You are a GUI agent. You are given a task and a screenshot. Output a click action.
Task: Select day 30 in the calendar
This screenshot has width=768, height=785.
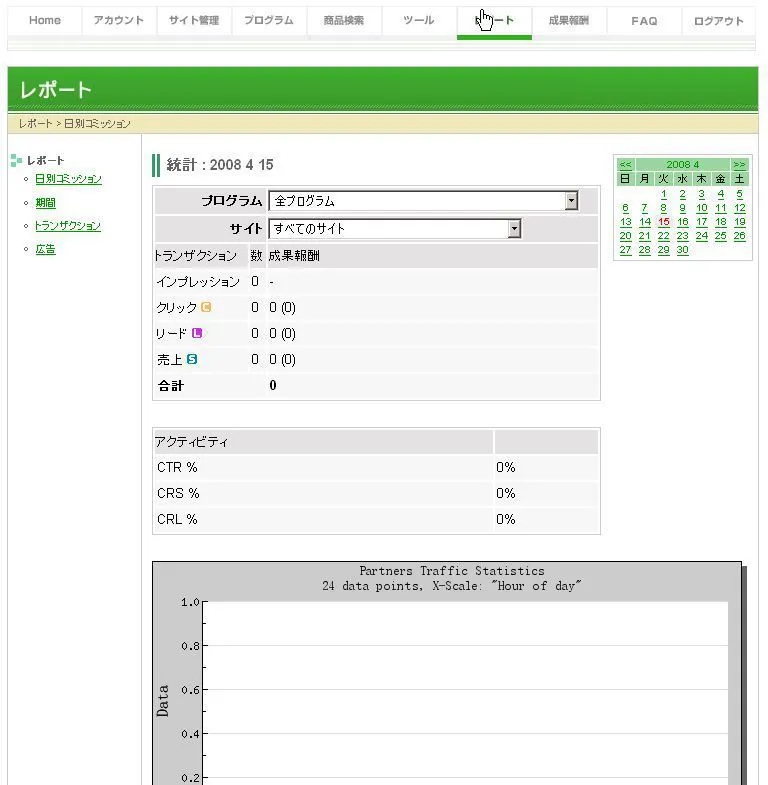click(683, 250)
